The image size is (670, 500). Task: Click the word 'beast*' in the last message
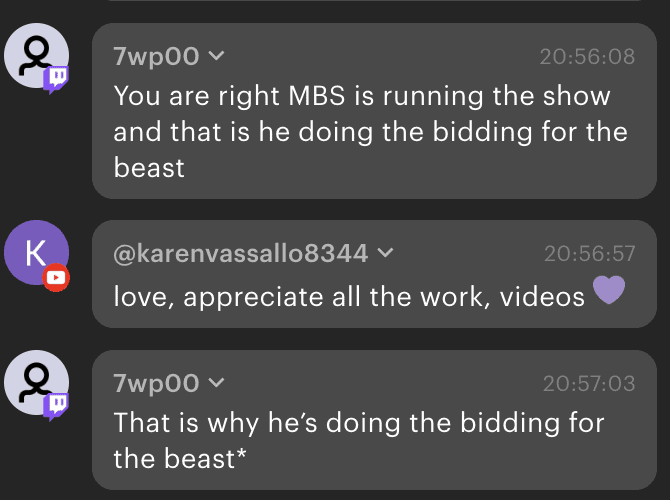tap(206, 459)
